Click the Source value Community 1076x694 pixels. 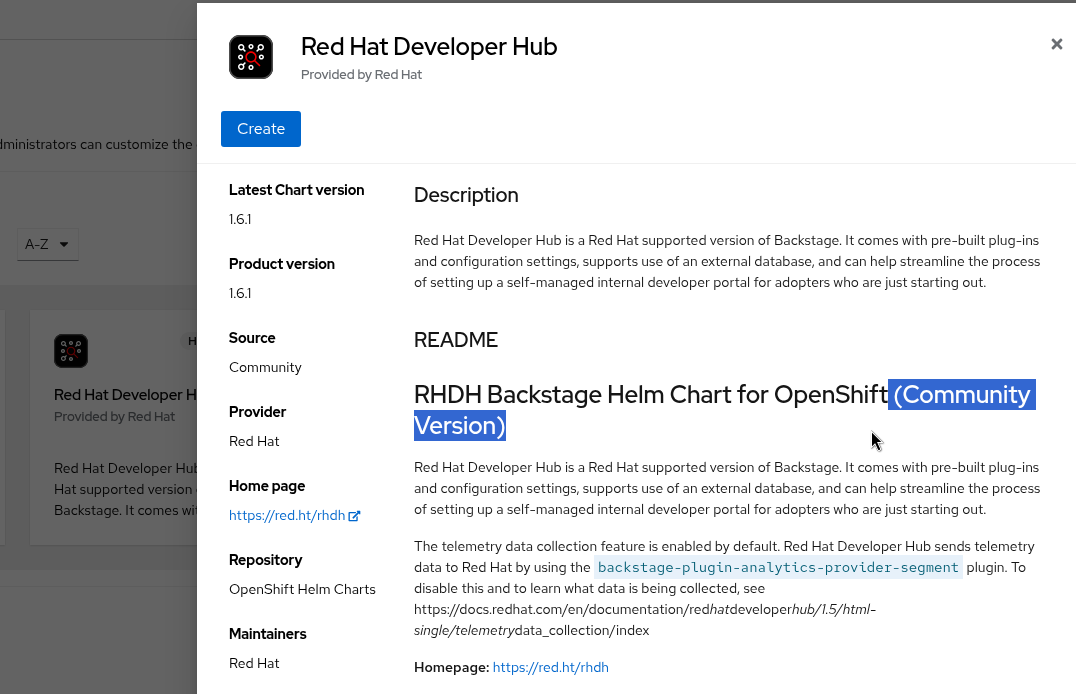pyautogui.click(x=265, y=367)
